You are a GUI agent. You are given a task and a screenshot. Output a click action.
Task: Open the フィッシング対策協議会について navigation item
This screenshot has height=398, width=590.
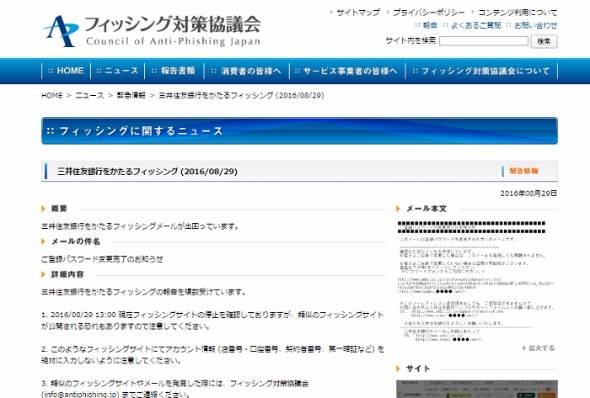(481, 71)
